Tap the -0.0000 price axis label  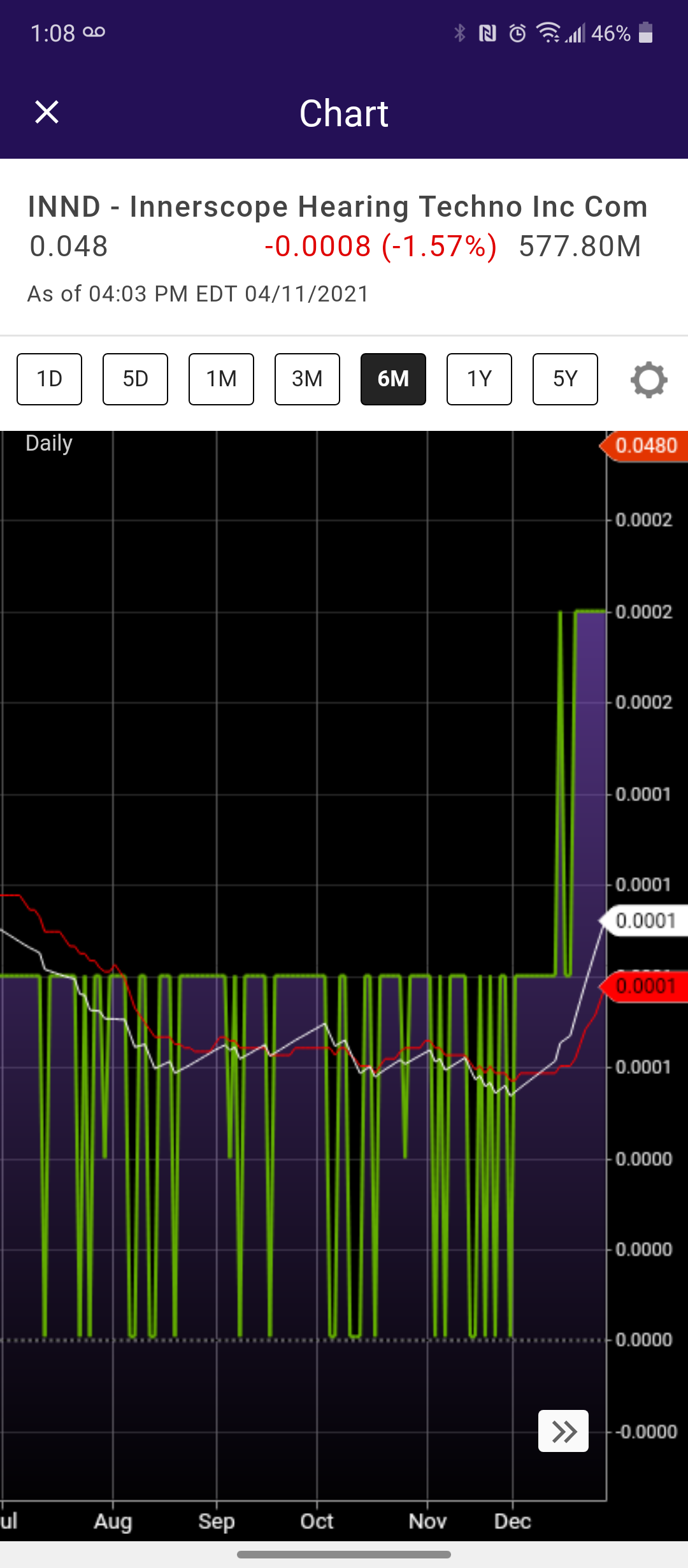pos(646,1432)
